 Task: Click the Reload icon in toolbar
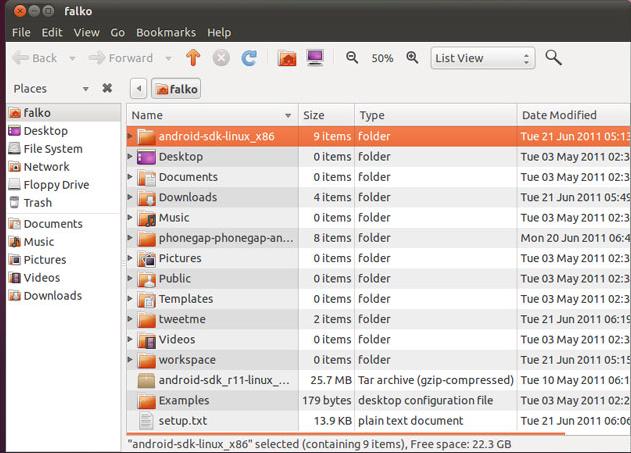click(x=249, y=58)
